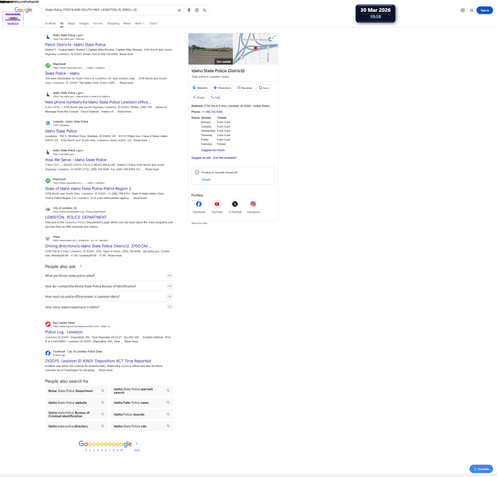Open 'State of Idaho Idaho State Police-Patrol-Region 2' result
Screen dimensions: 500x477
[88, 189]
